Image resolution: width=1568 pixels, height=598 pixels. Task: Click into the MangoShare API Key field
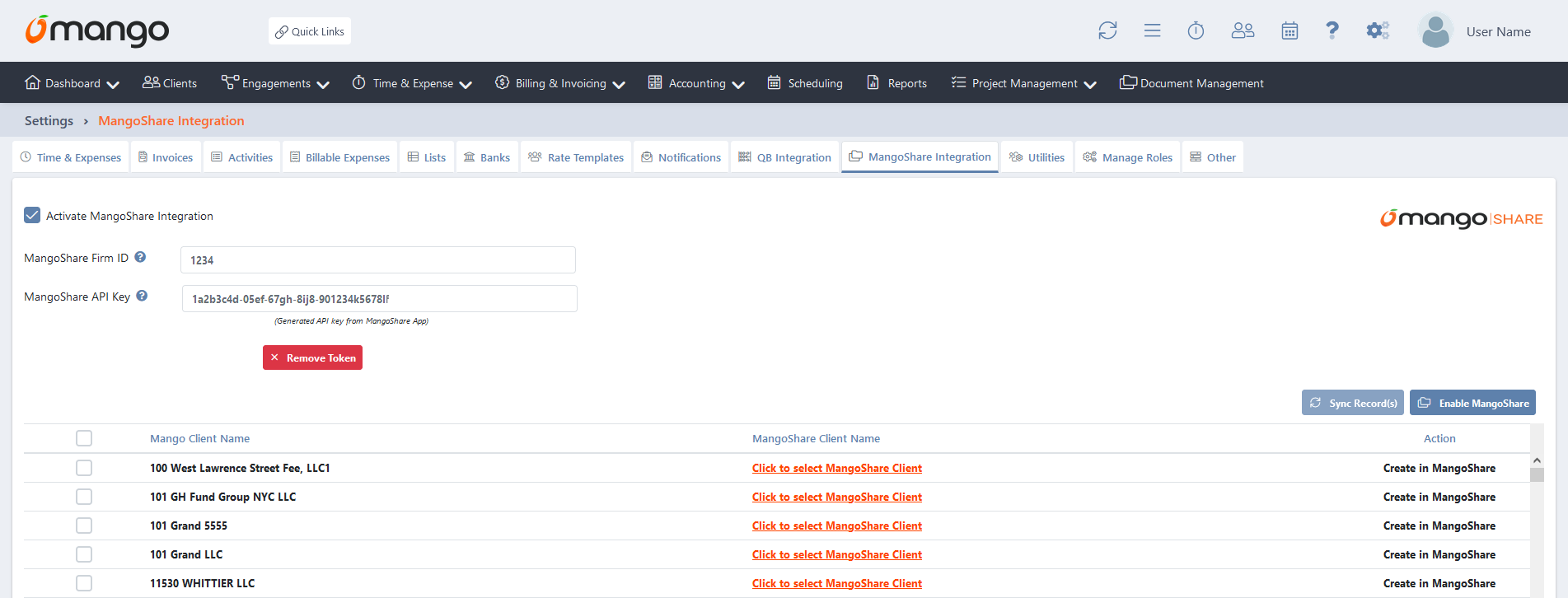pyautogui.click(x=379, y=299)
